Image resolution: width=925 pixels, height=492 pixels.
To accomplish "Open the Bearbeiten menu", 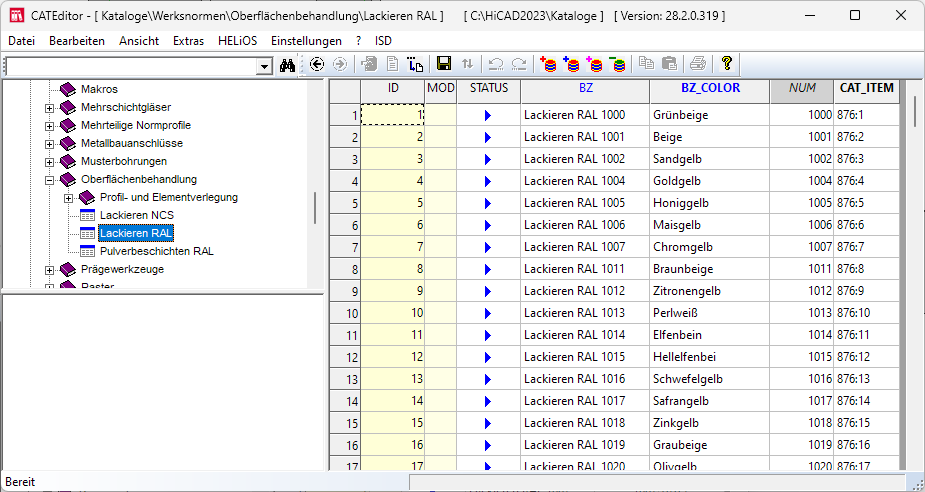I will pyautogui.click(x=77, y=41).
